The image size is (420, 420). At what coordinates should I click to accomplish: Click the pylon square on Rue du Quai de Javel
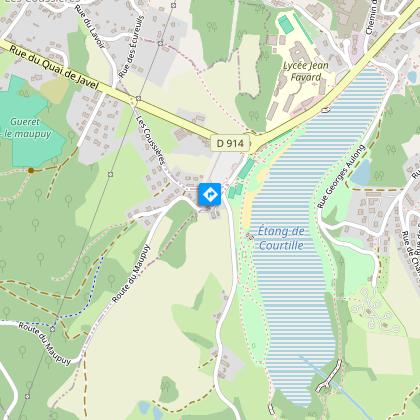tap(139, 98)
